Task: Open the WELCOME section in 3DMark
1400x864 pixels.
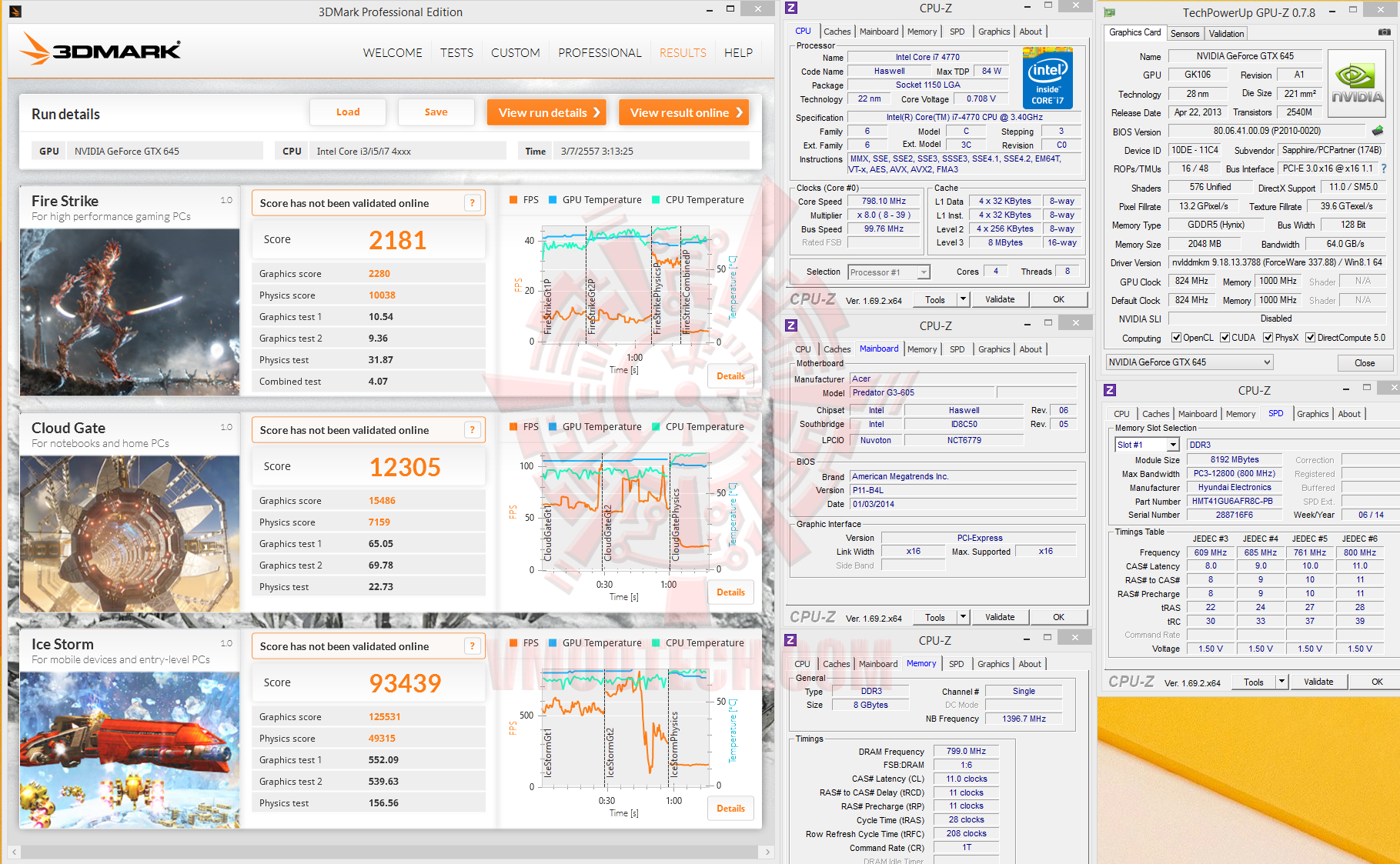Action: [393, 52]
